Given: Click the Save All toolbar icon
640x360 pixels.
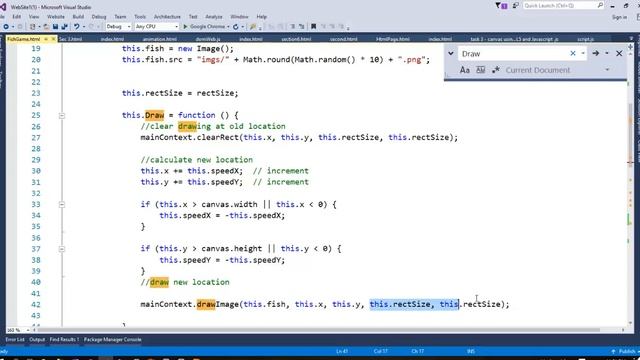Looking at the screenshot, I should (64, 27).
